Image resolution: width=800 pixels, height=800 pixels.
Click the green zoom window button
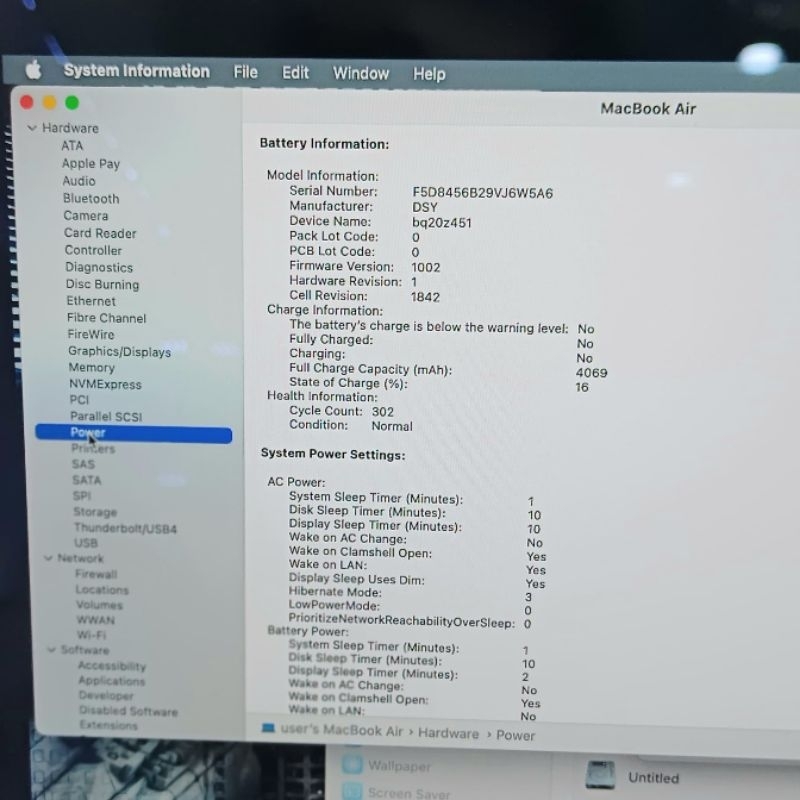pyautogui.click(x=72, y=102)
